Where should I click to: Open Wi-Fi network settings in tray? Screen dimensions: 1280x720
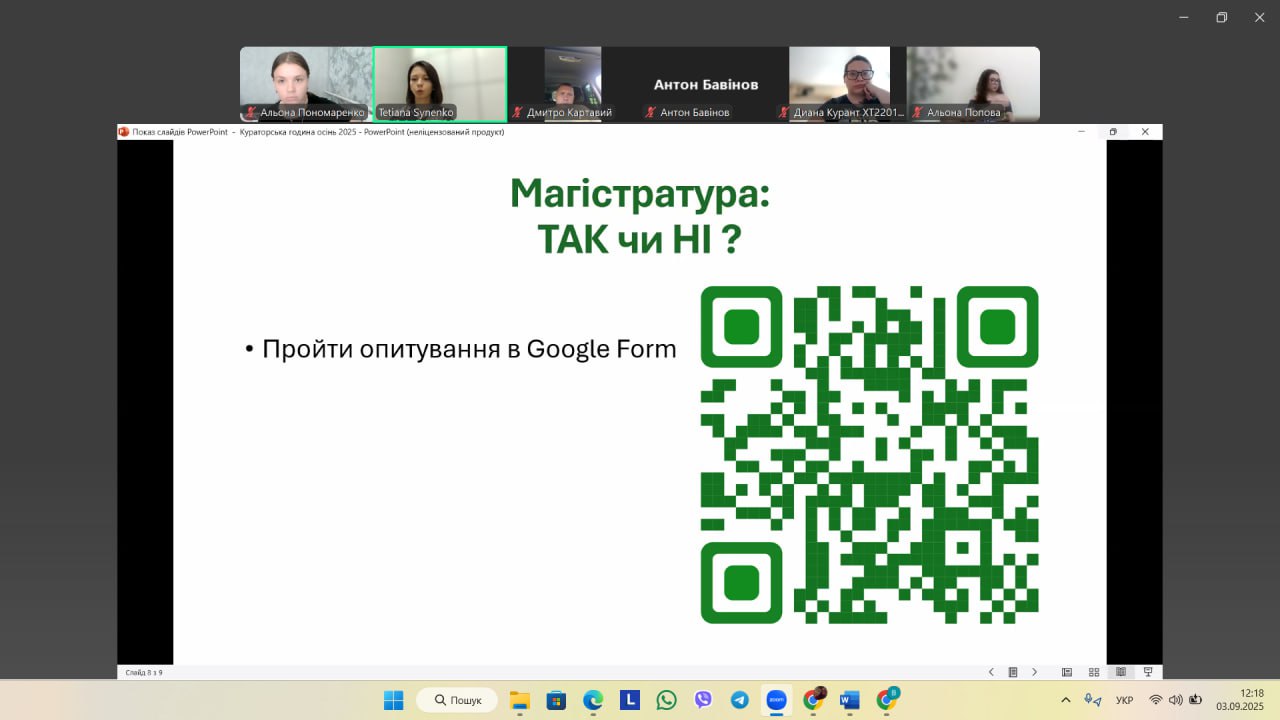click(1156, 700)
